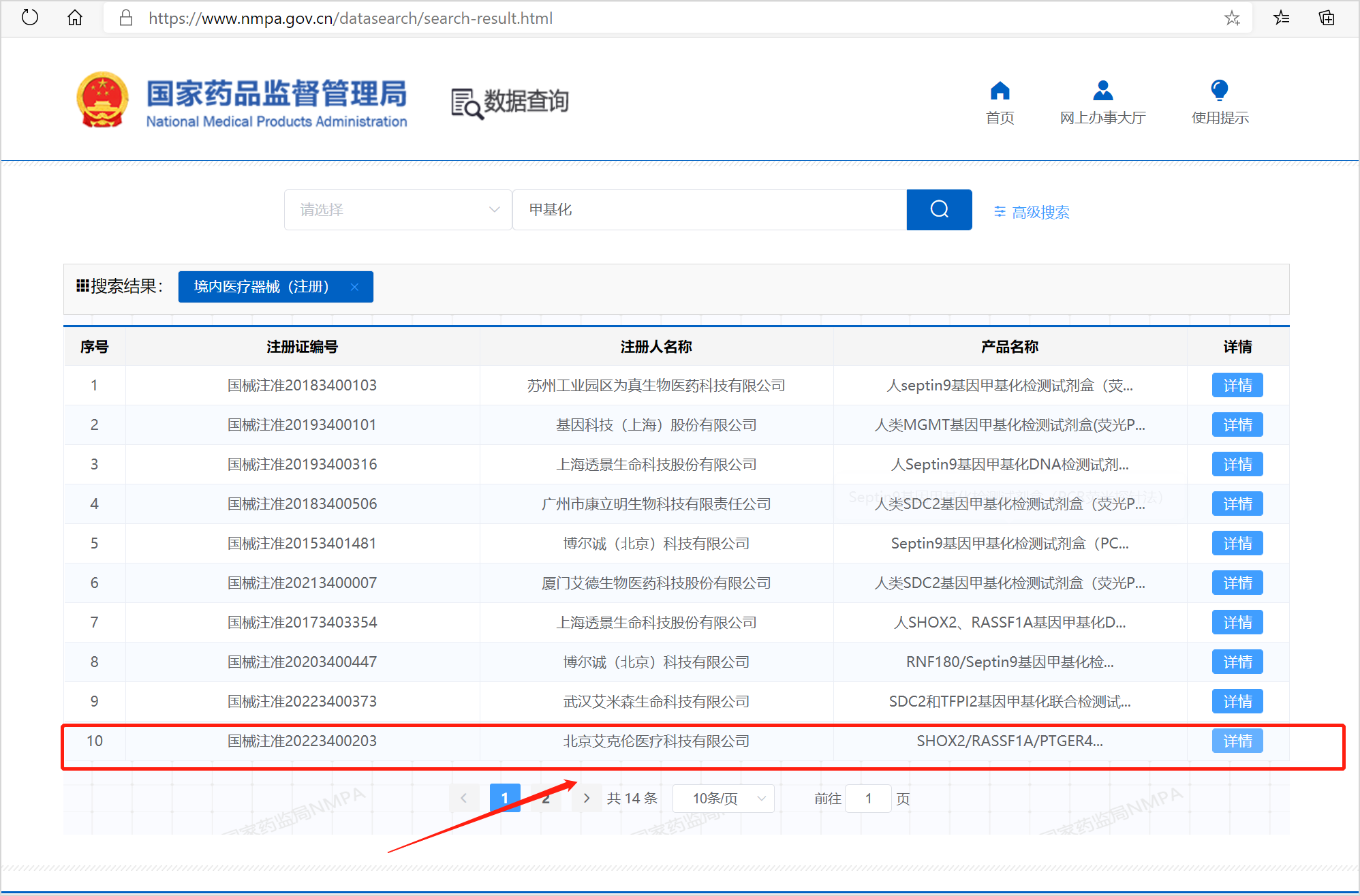
Task: Click the previous page arrow
Action: coord(463,798)
